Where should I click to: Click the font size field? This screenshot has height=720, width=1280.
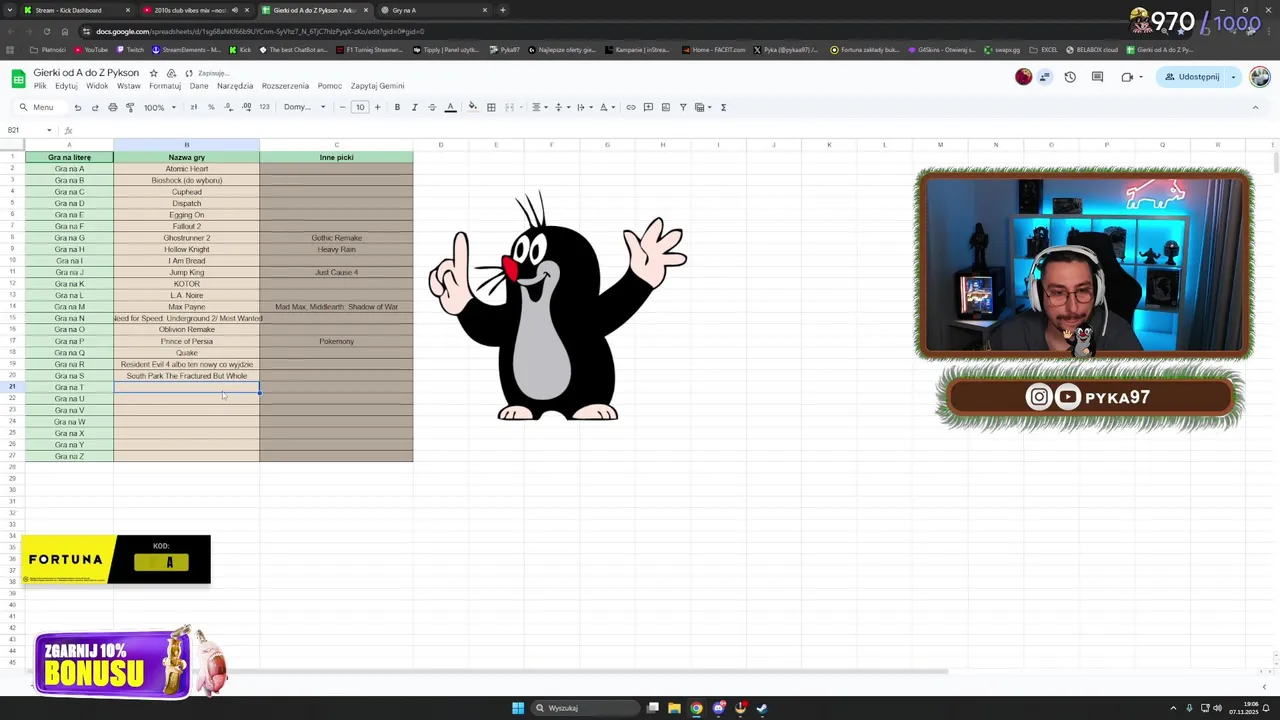click(x=360, y=107)
